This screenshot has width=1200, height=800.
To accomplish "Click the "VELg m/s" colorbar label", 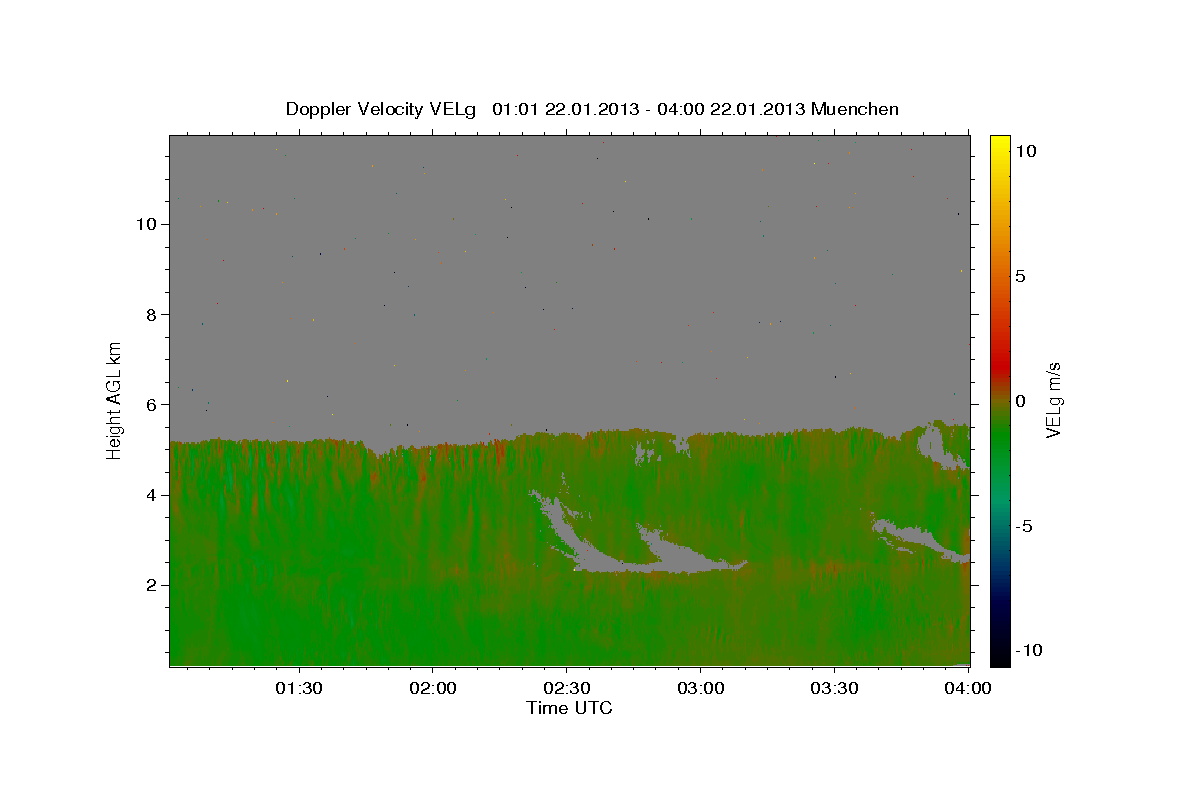I will point(1053,400).
